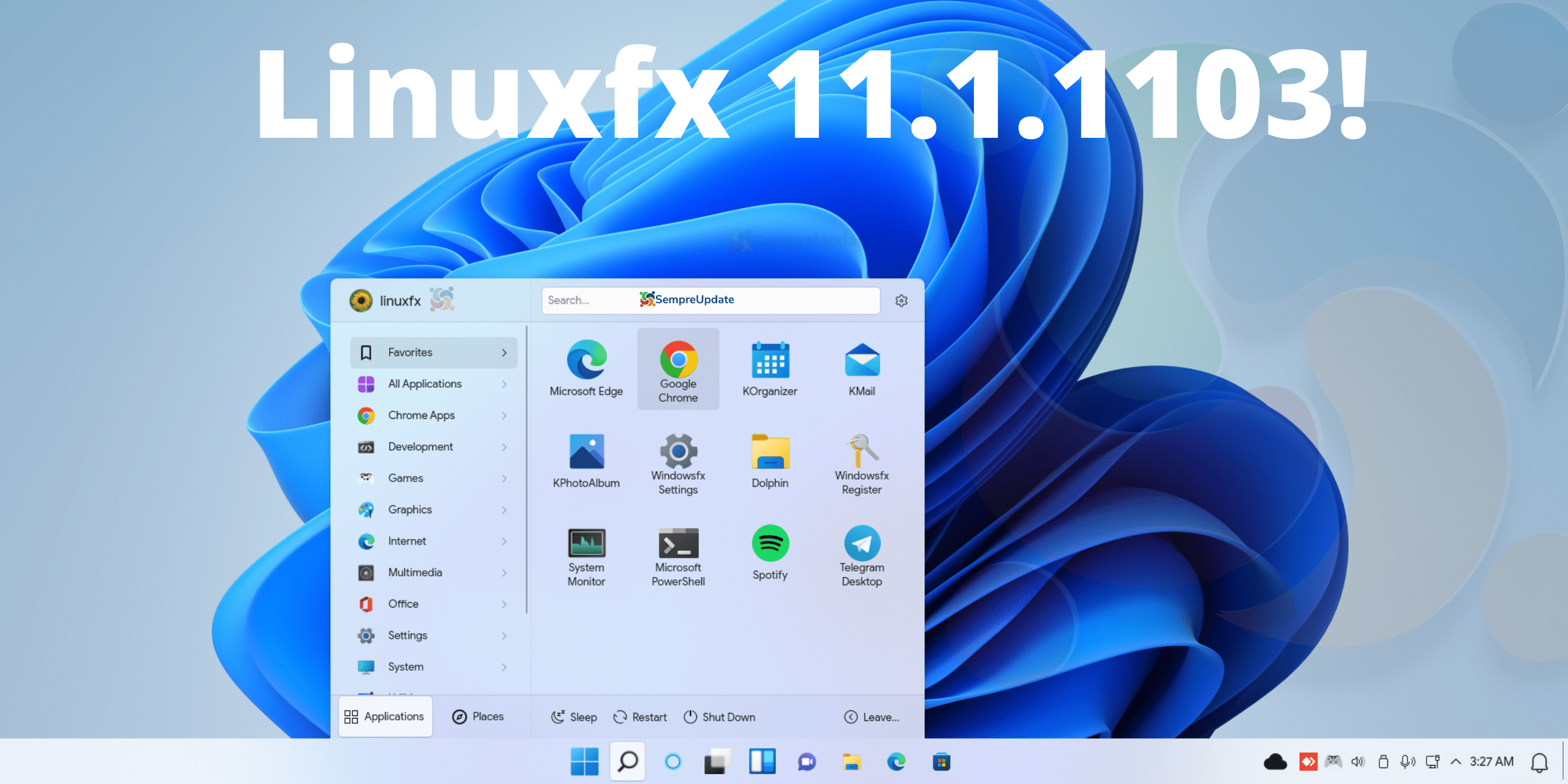
Task: Open taskbar search magnifier
Action: (628, 761)
